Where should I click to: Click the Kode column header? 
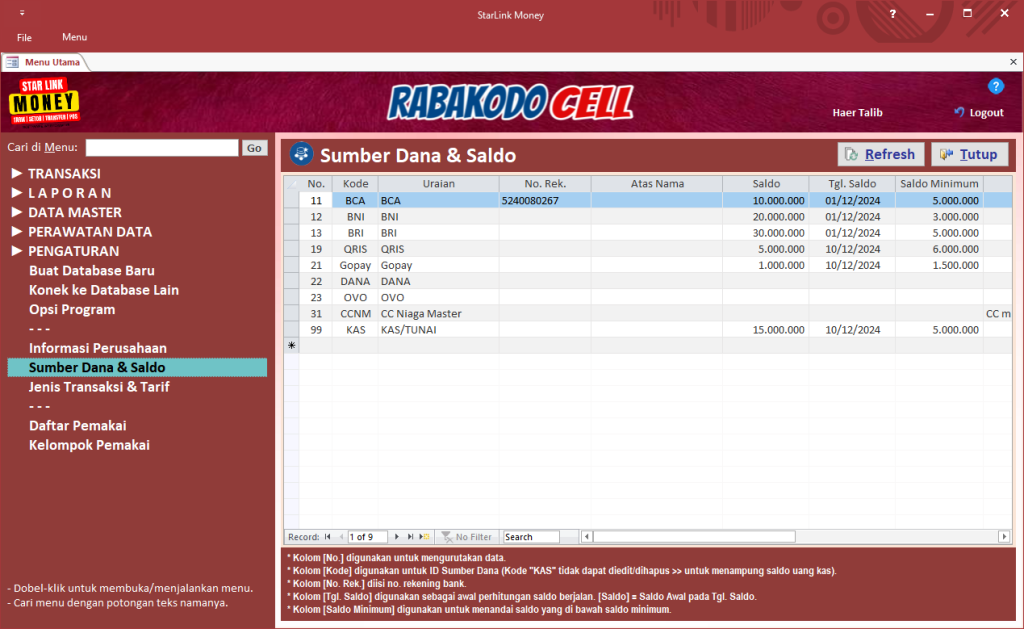[x=355, y=184]
